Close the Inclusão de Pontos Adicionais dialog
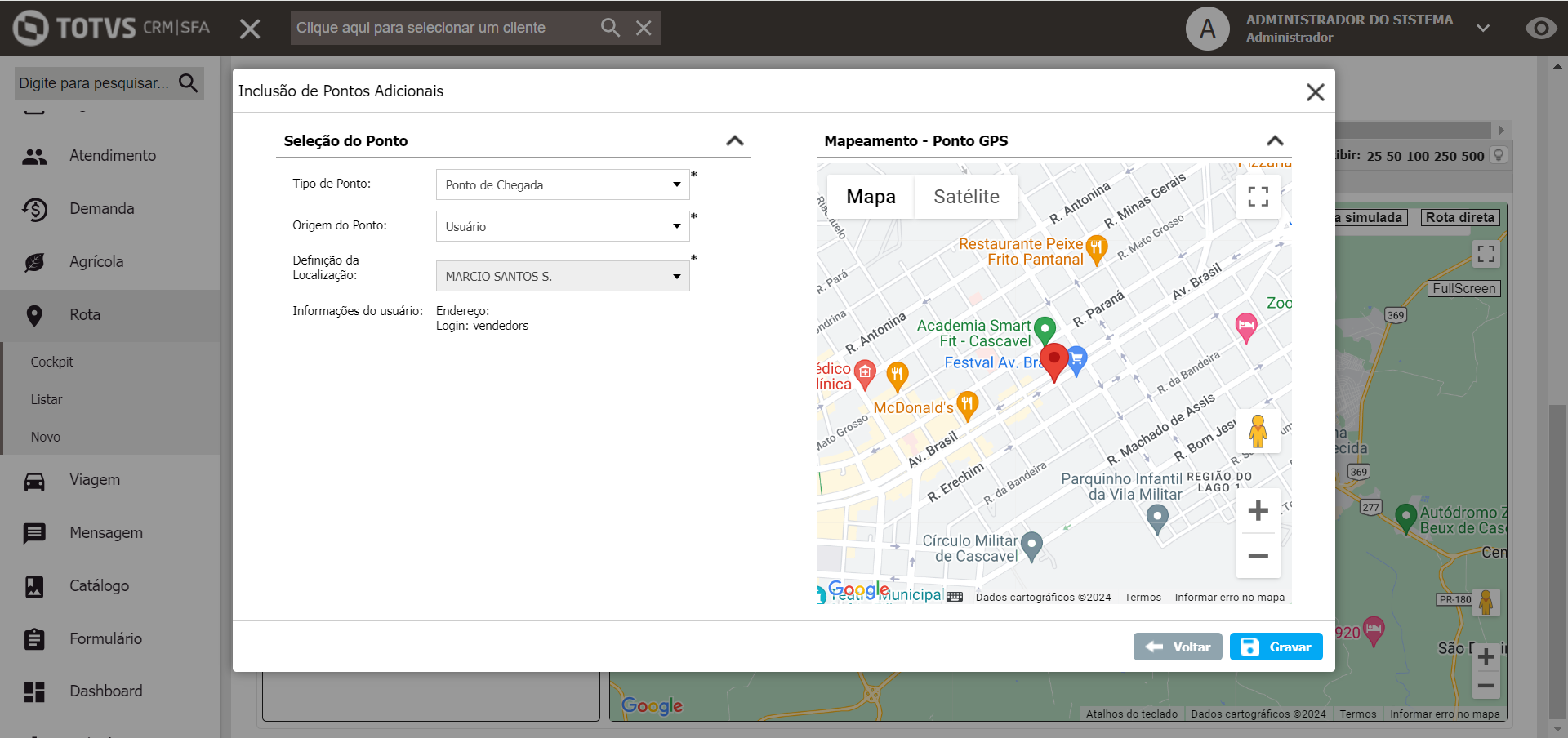 pos(1315,92)
